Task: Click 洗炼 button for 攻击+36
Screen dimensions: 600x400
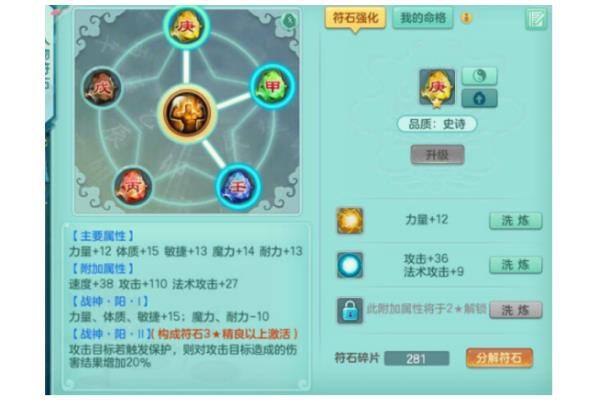Action: click(515, 265)
